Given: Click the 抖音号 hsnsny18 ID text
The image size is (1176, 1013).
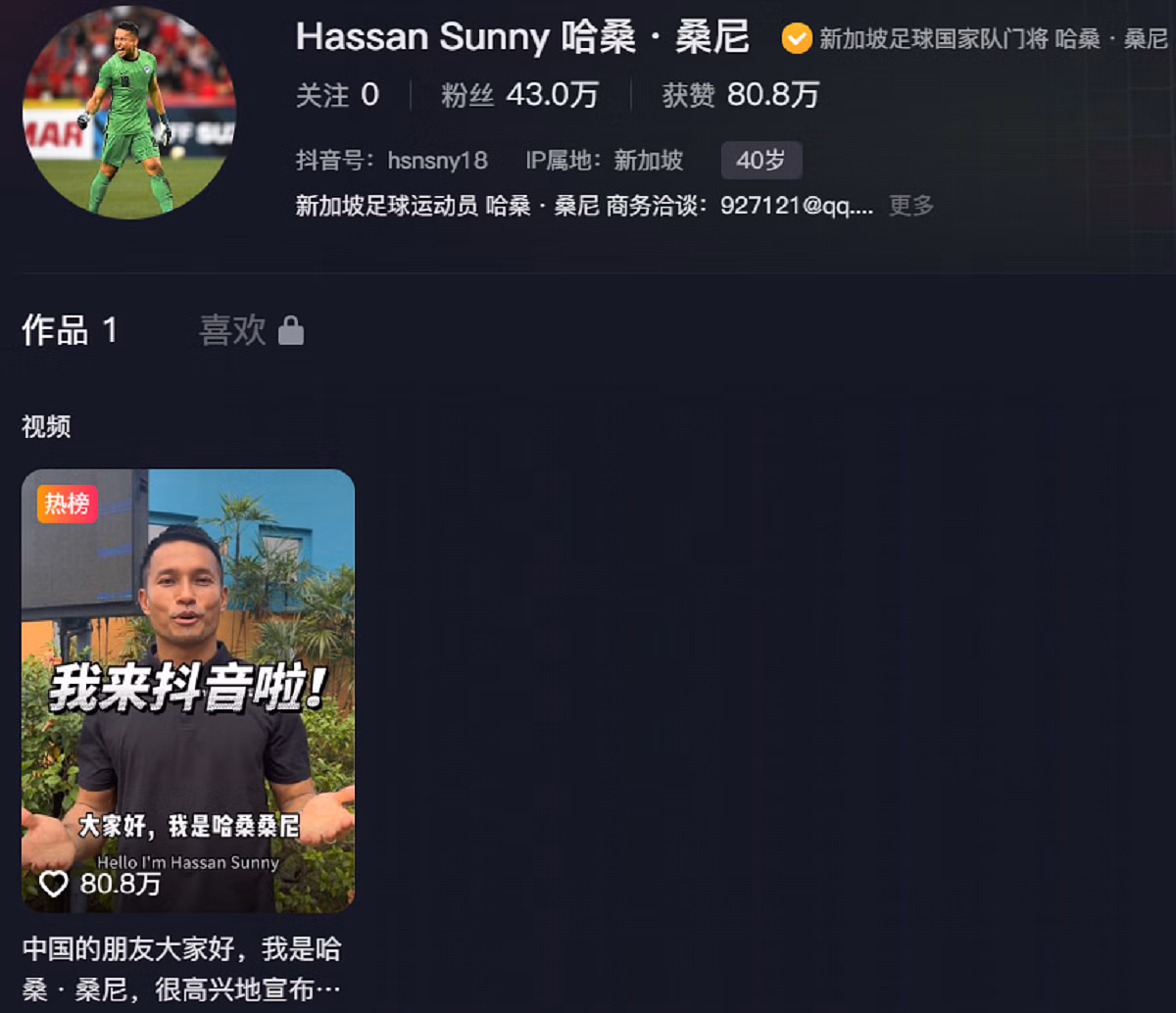Looking at the screenshot, I should click(392, 160).
